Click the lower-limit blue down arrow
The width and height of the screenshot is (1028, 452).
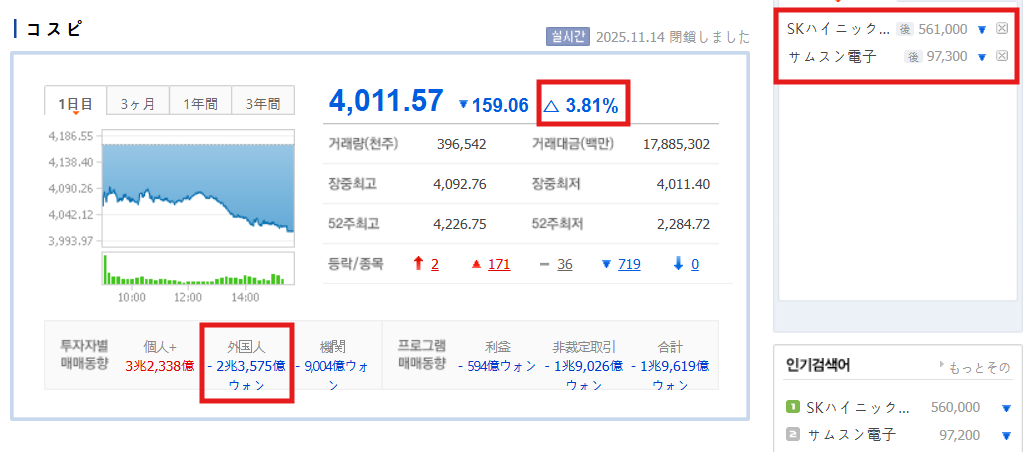tap(678, 264)
